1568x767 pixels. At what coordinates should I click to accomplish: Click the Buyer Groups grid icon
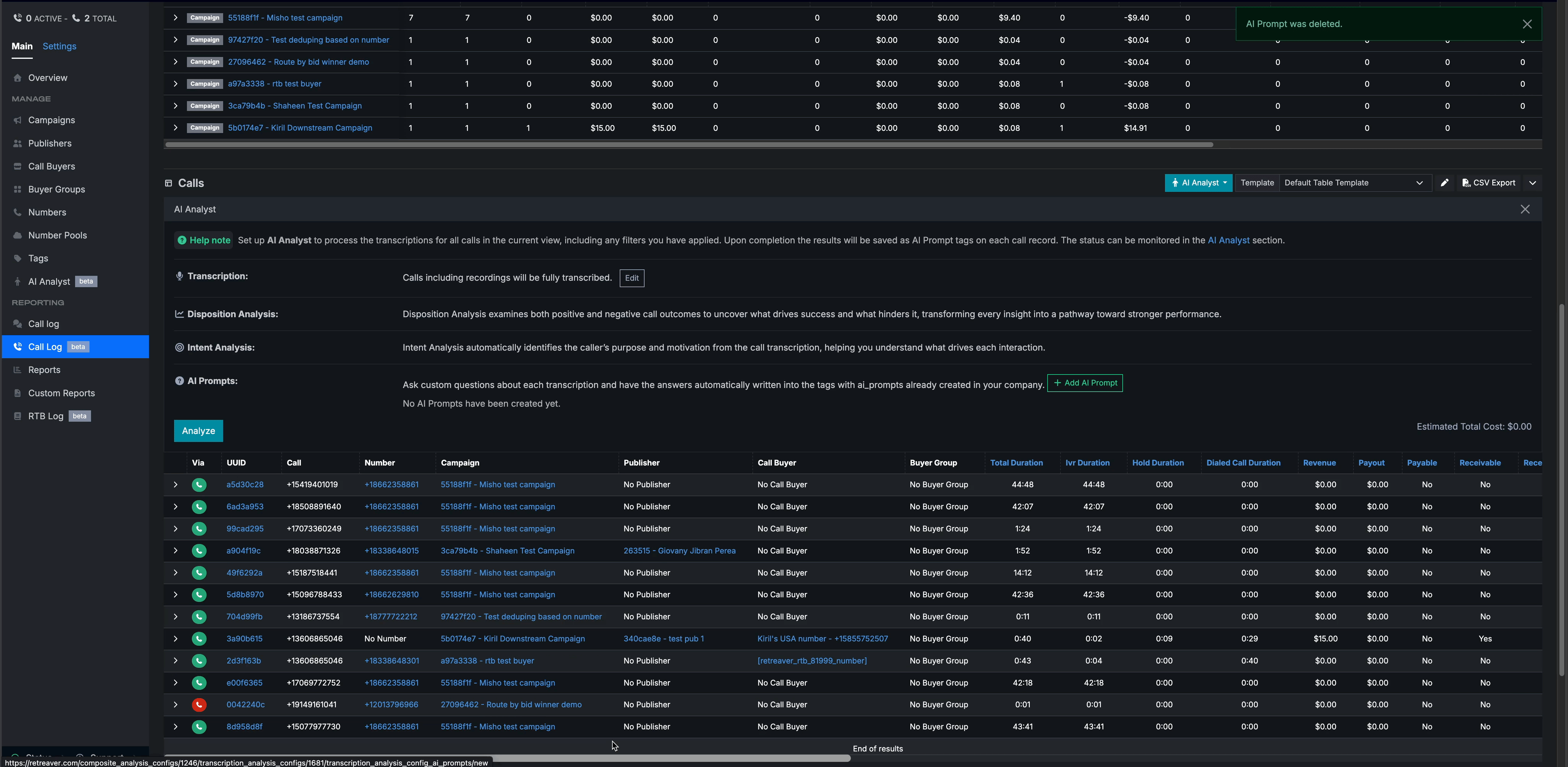click(x=18, y=189)
